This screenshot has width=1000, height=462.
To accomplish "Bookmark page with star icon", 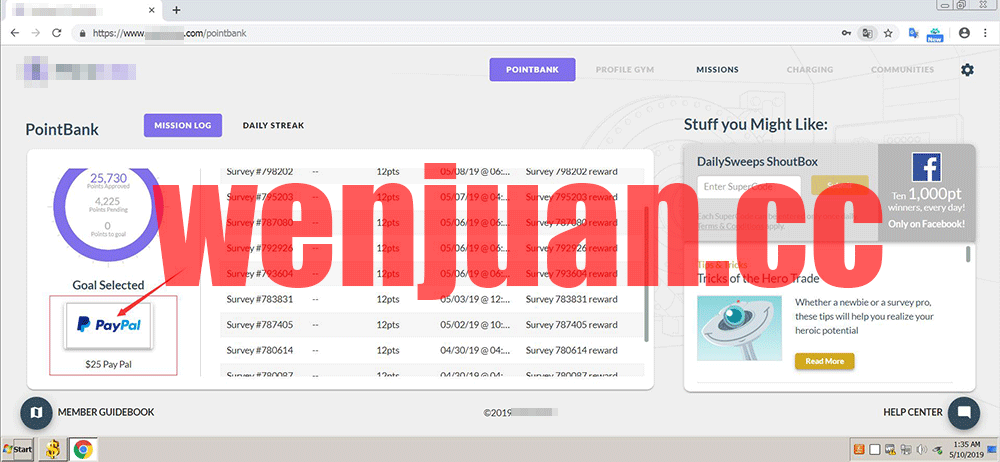I will [888, 33].
